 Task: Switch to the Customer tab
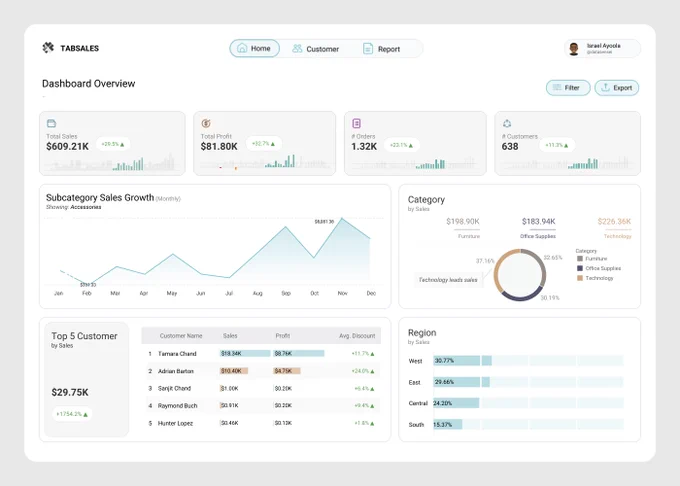click(x=315, y=49)
